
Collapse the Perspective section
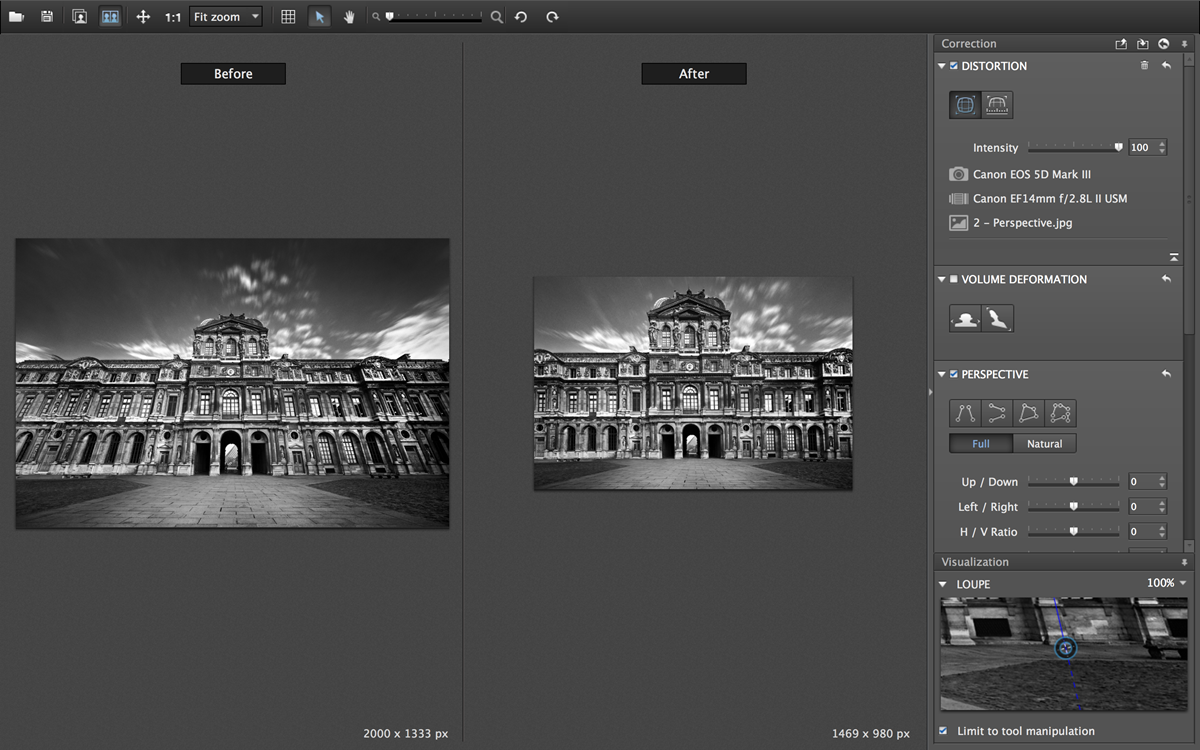tap(942, 375)
